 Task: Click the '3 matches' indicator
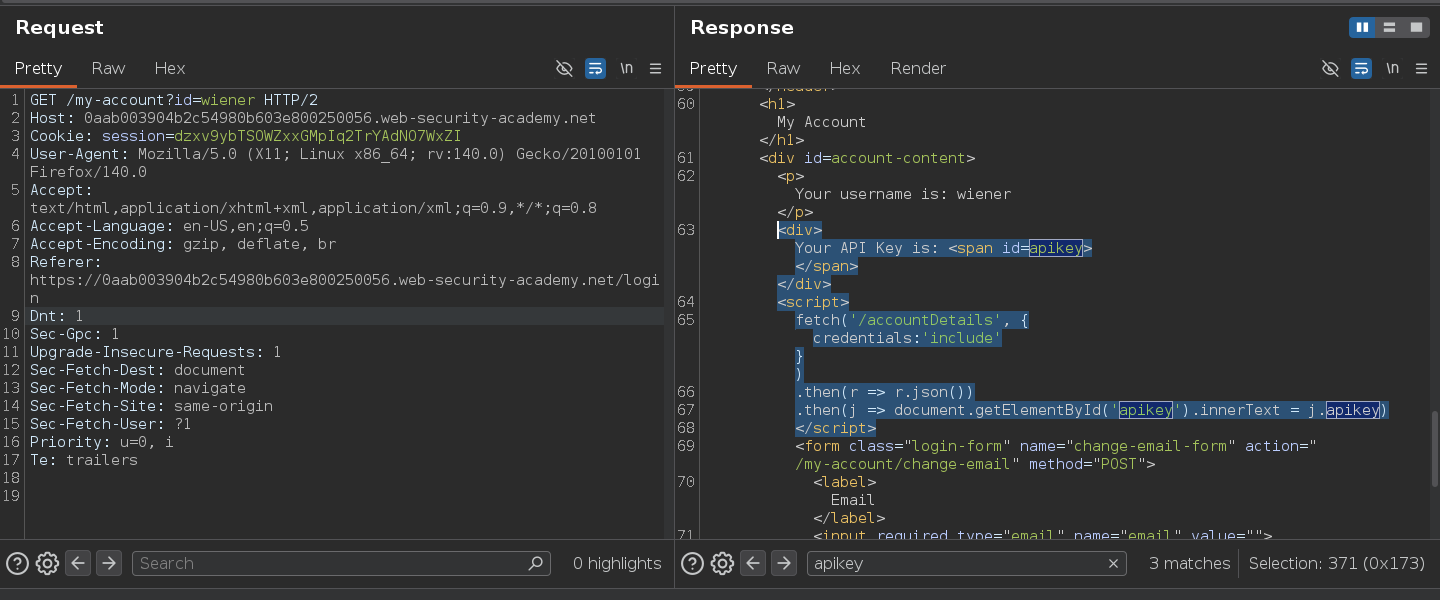1189,563
